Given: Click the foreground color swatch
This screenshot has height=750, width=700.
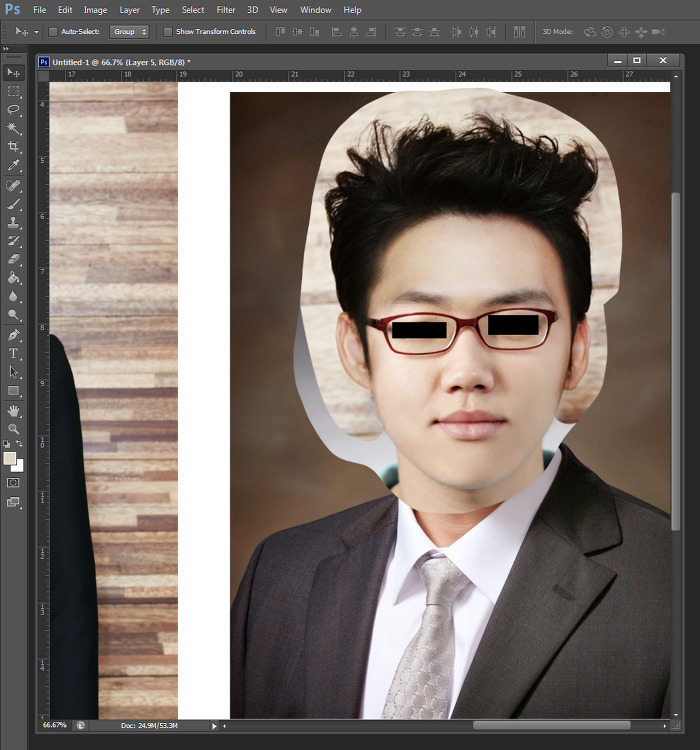Looking at the screenshot, I should click(10, 458).
